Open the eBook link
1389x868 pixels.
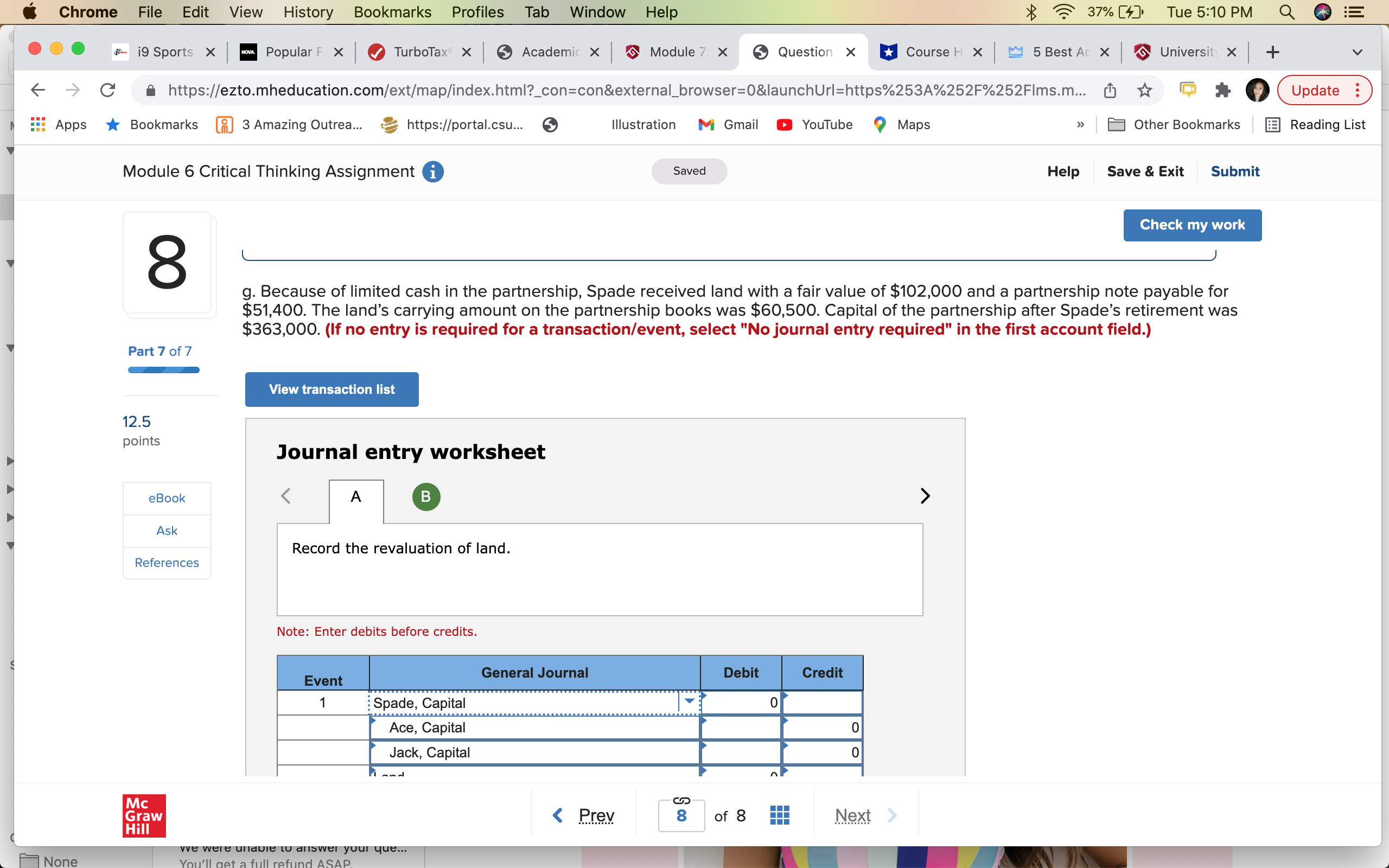tap(167, 499)
